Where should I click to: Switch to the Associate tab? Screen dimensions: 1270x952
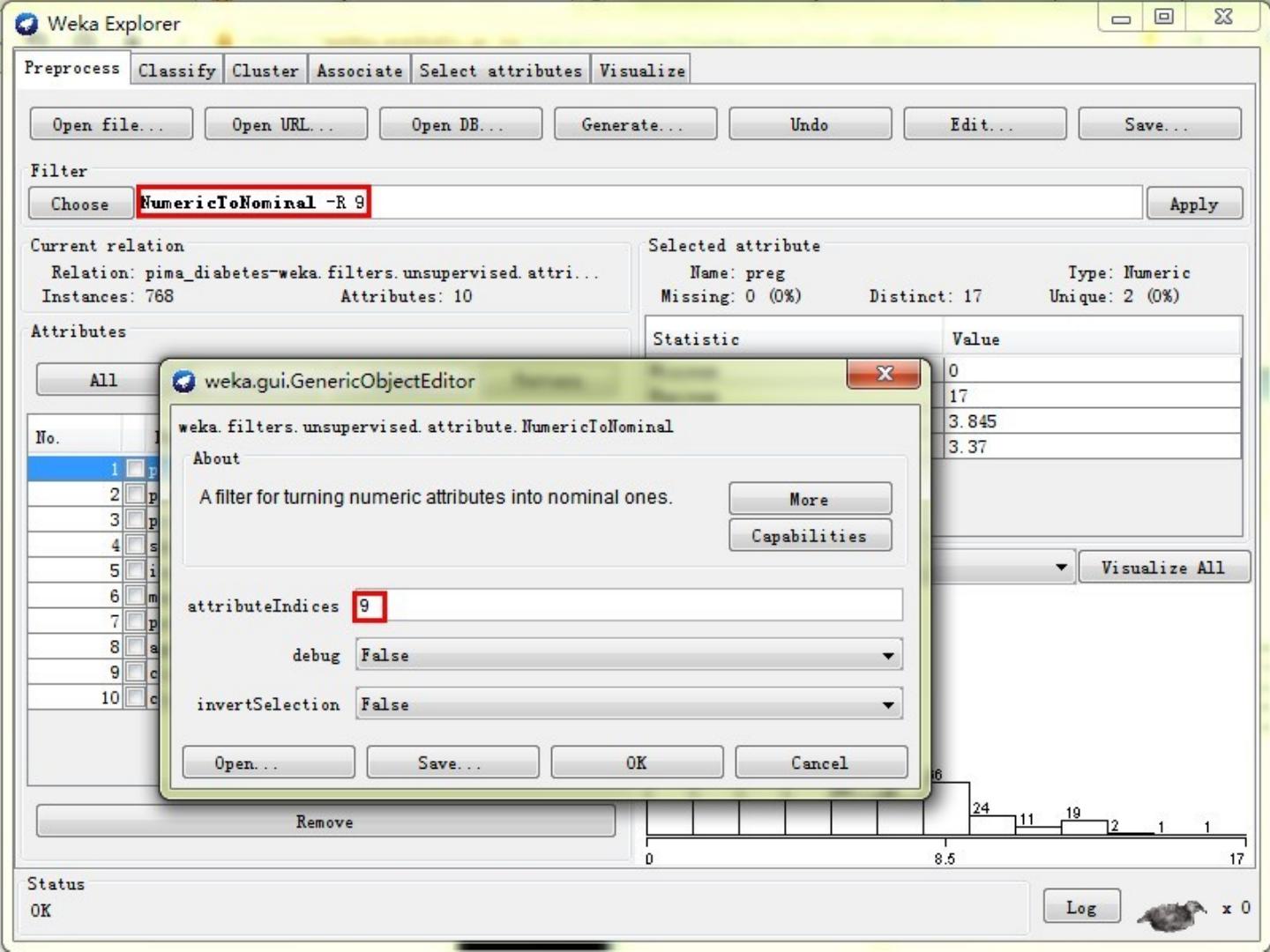(x=359, y=71)
